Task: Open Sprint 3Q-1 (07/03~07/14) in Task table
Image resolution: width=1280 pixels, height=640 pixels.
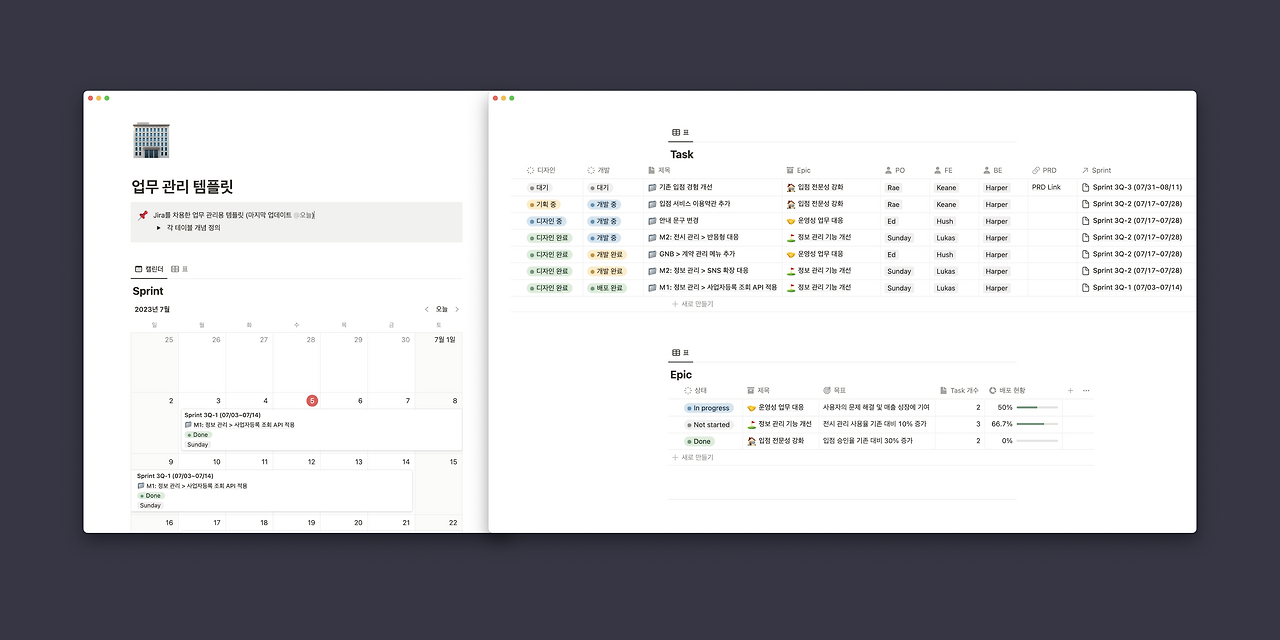Action: point(1137,288)
